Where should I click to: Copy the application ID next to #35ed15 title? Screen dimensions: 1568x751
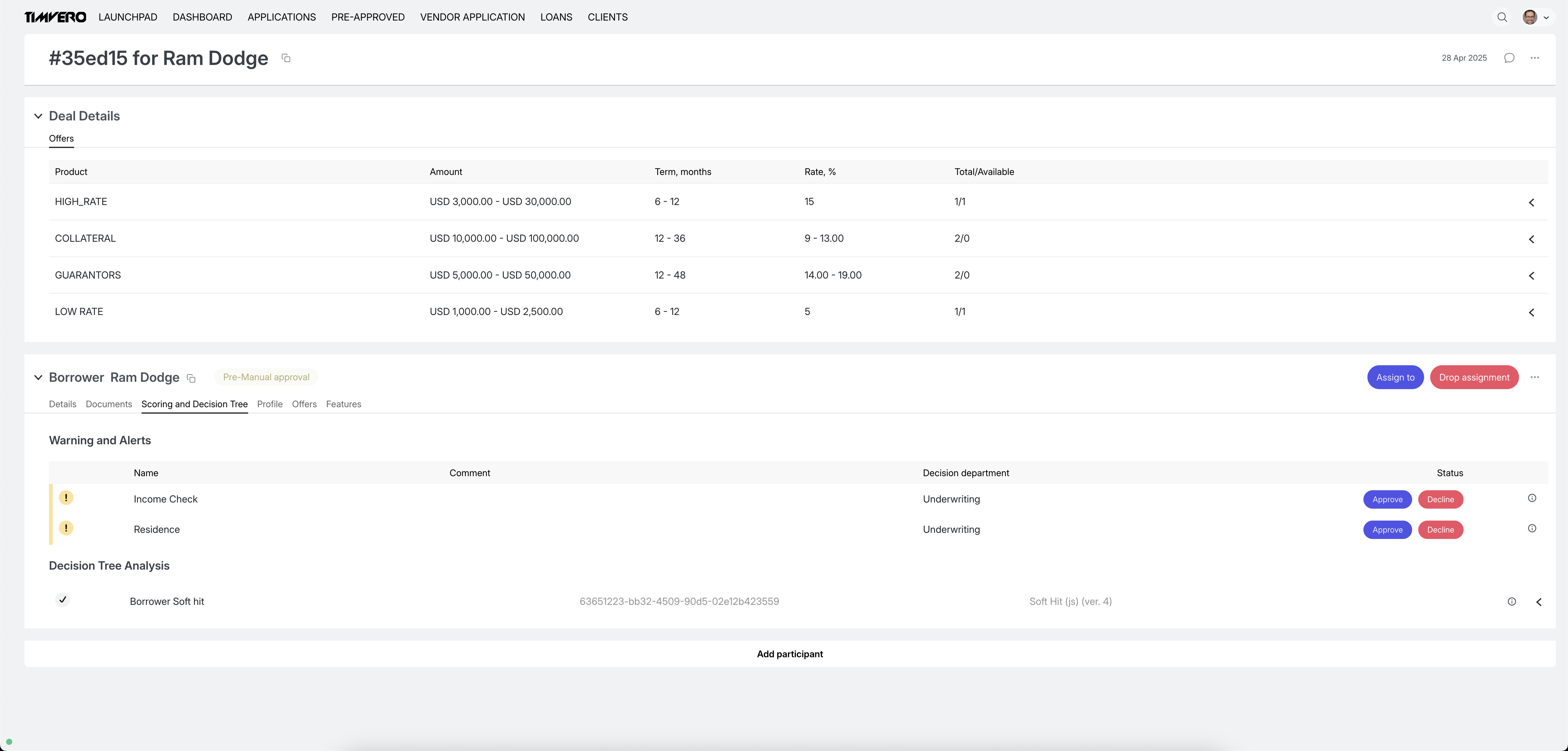[x=286, y=58]
